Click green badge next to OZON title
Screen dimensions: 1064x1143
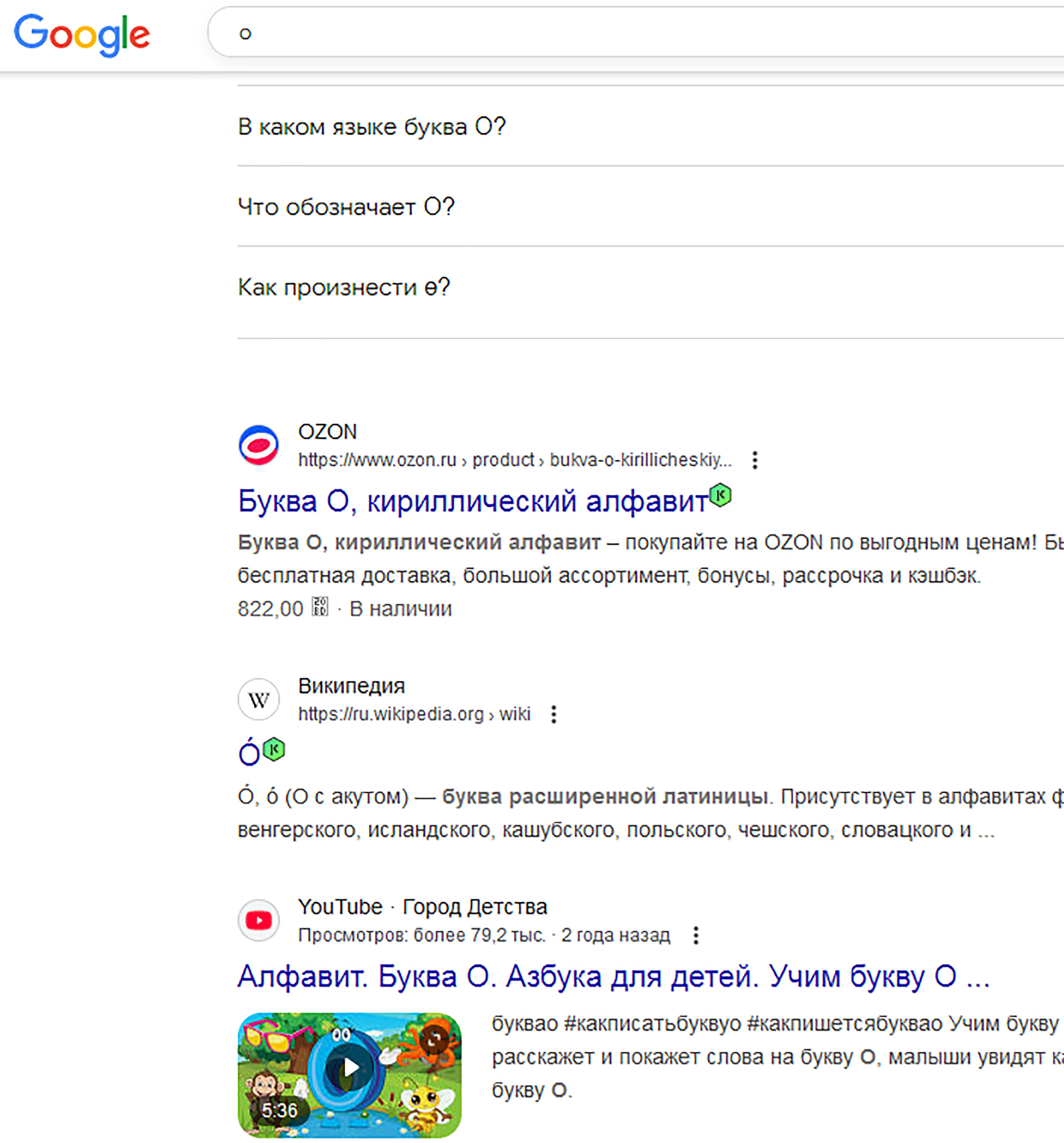pos(719,495)
